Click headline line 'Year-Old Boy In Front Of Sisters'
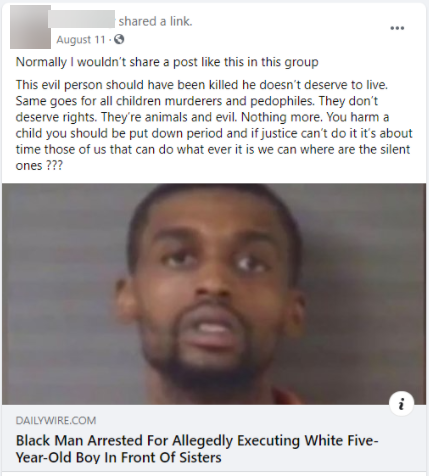 tap(118, 457)
